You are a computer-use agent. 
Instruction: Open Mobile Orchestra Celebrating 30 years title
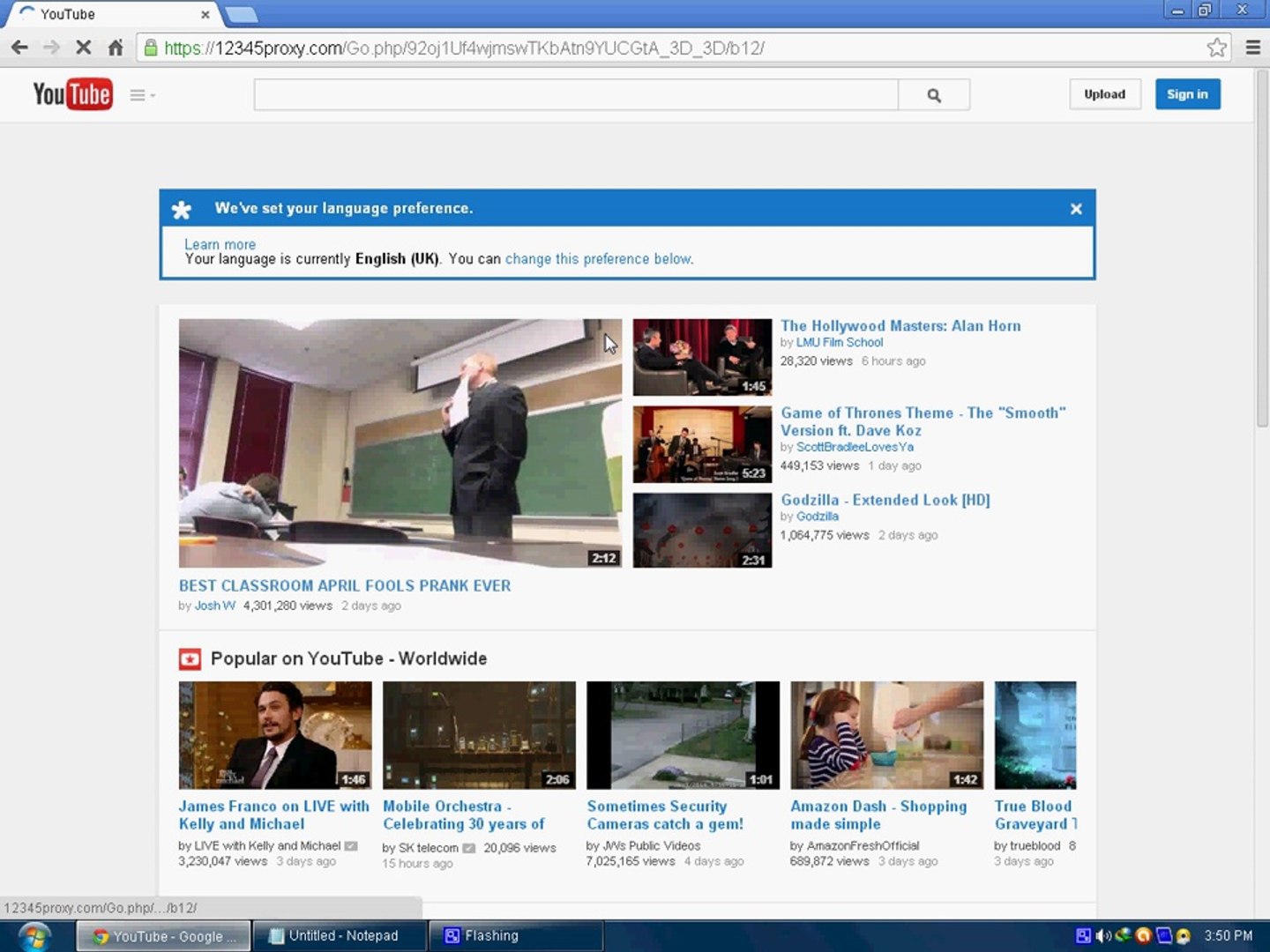pos(464,815)
